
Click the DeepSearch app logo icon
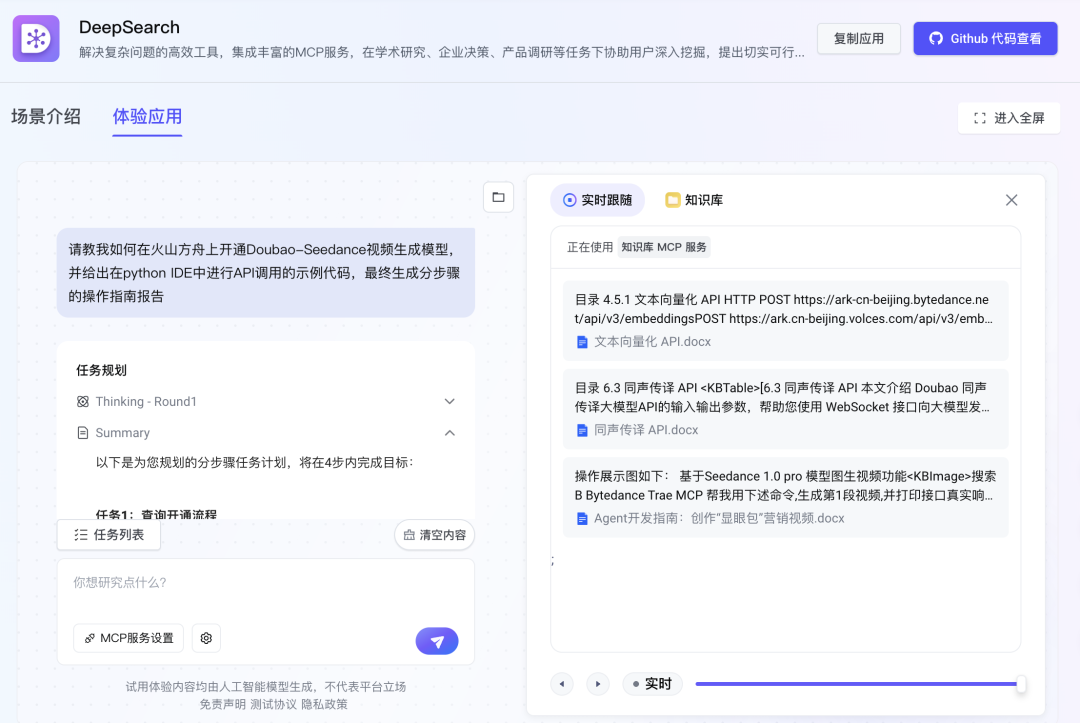(36, 39)
